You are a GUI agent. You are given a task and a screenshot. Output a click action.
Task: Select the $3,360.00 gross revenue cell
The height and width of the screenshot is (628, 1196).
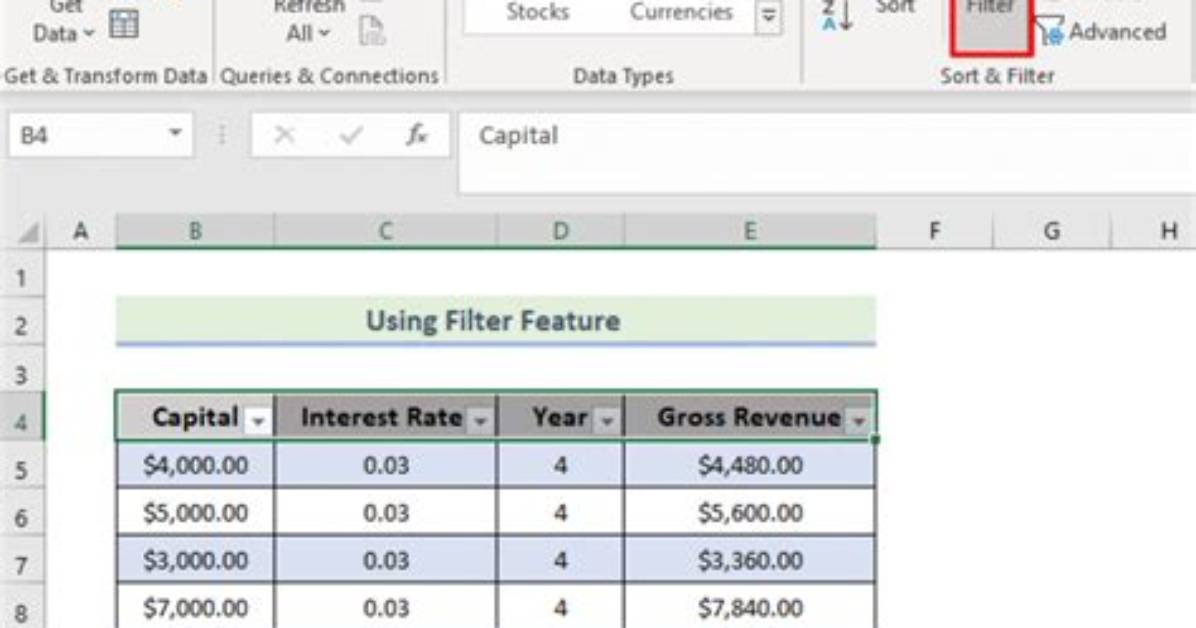click(x=751, y=559)
